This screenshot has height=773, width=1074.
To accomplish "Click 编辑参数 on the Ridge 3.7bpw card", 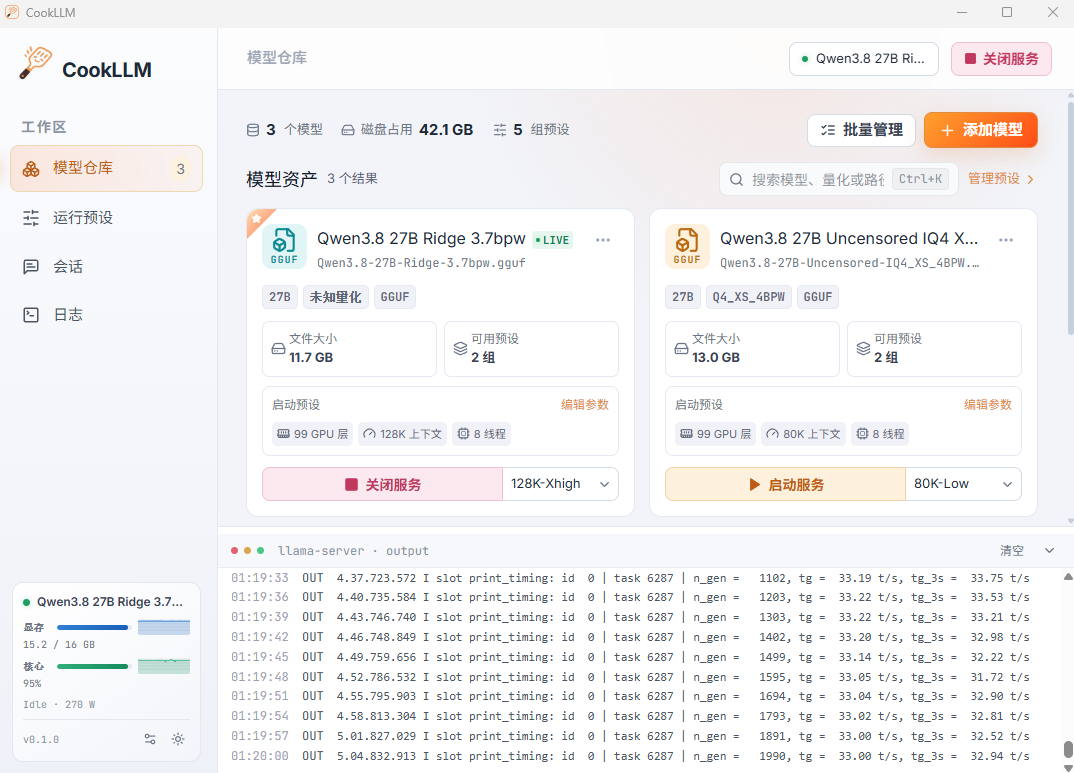I will pyautogui.click(x=584, y=405).
